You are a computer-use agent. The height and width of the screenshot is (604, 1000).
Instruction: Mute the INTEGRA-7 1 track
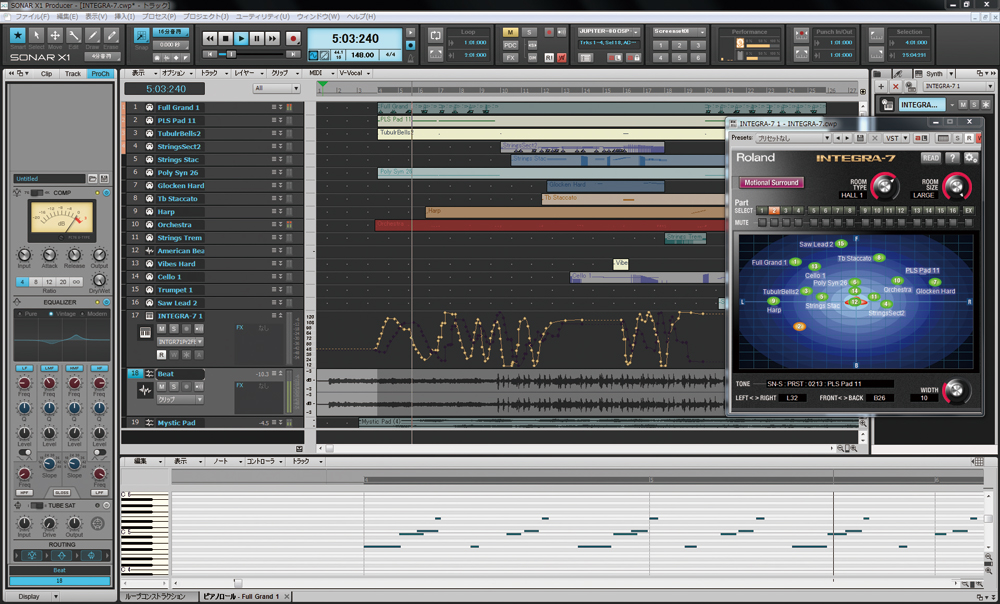[161, 328]
